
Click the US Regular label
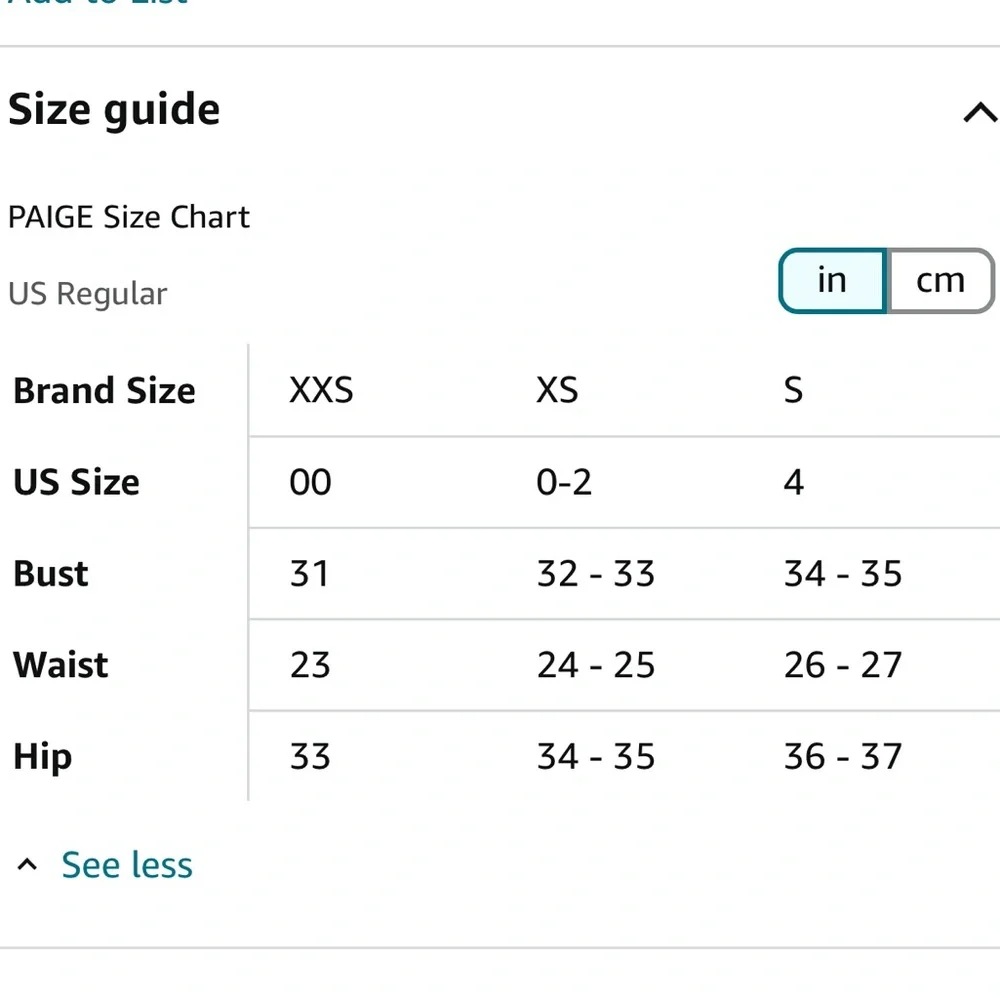[88, 294]
